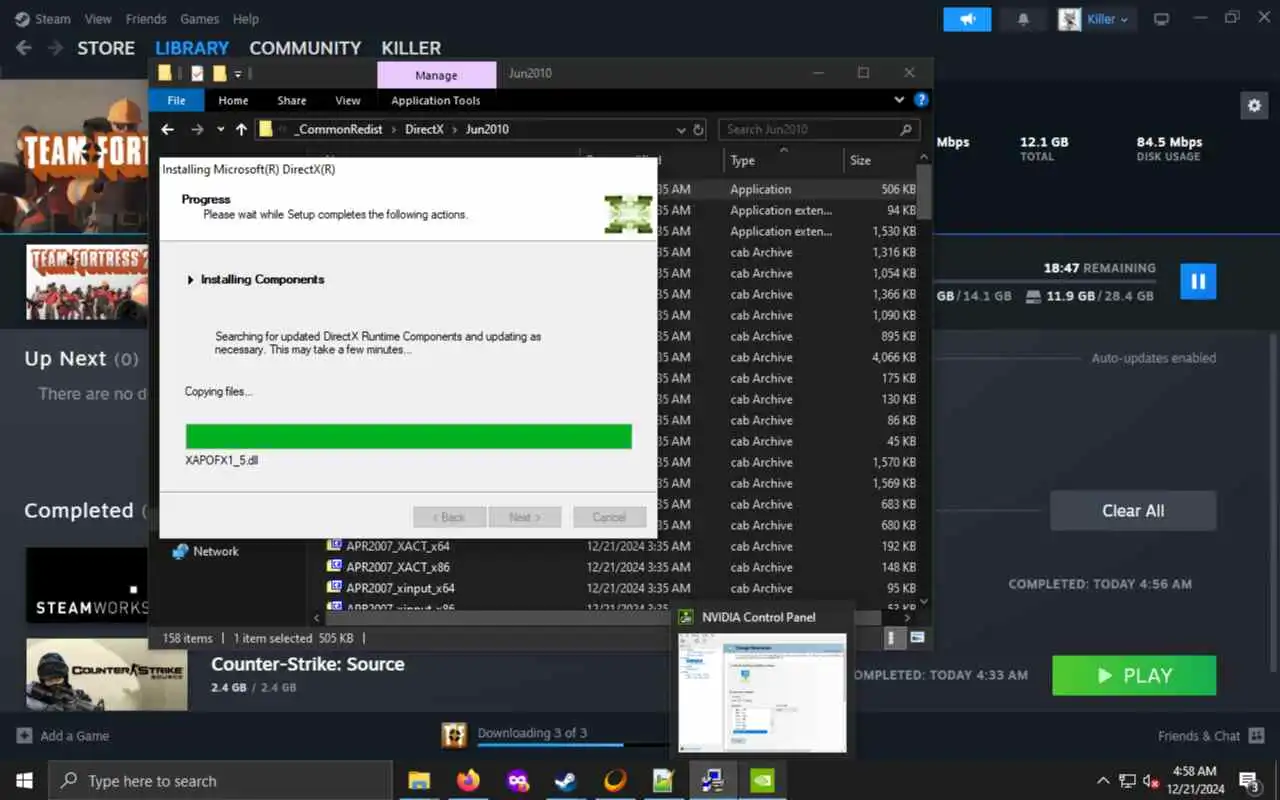Click the Clear All button
The height and width of the screenshot is (800, 1280).
(1133, 510)
